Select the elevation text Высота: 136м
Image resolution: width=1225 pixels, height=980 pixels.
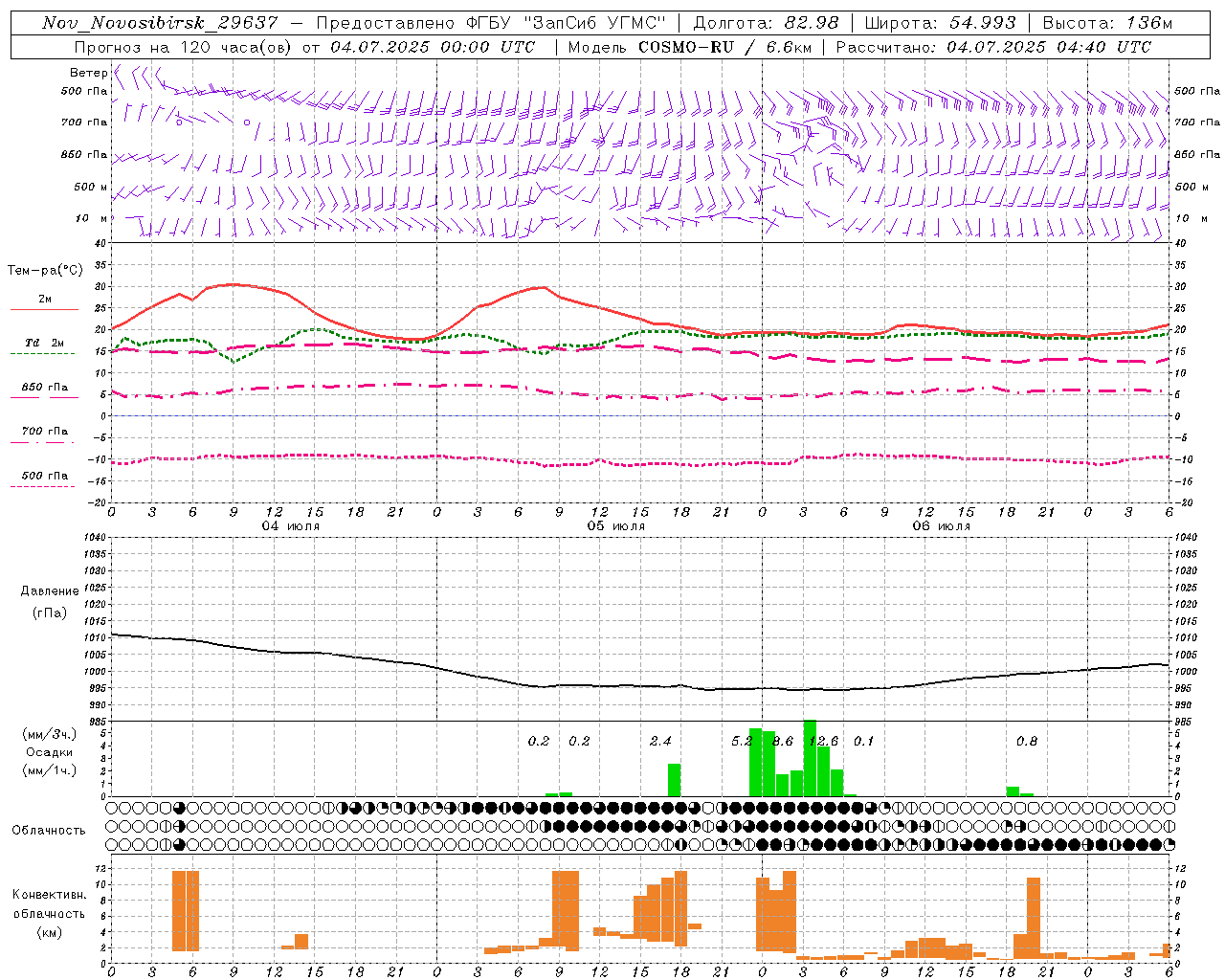tap(1107, 23)
